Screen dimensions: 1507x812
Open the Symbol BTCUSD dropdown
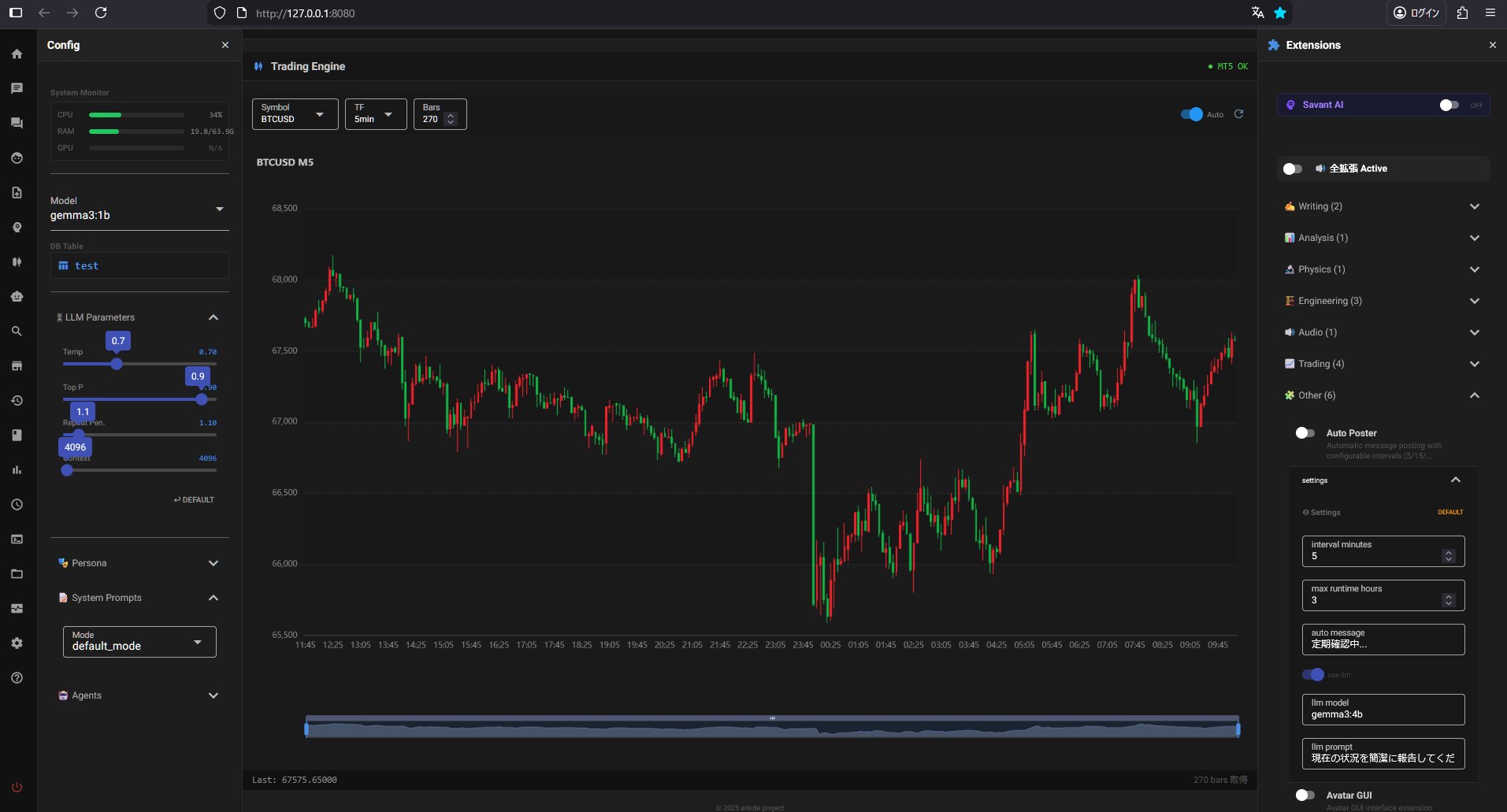click(x=295, y=114)
